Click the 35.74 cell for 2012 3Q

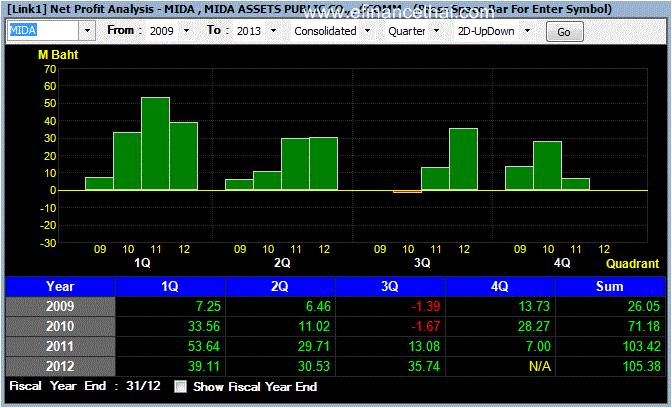390,366
